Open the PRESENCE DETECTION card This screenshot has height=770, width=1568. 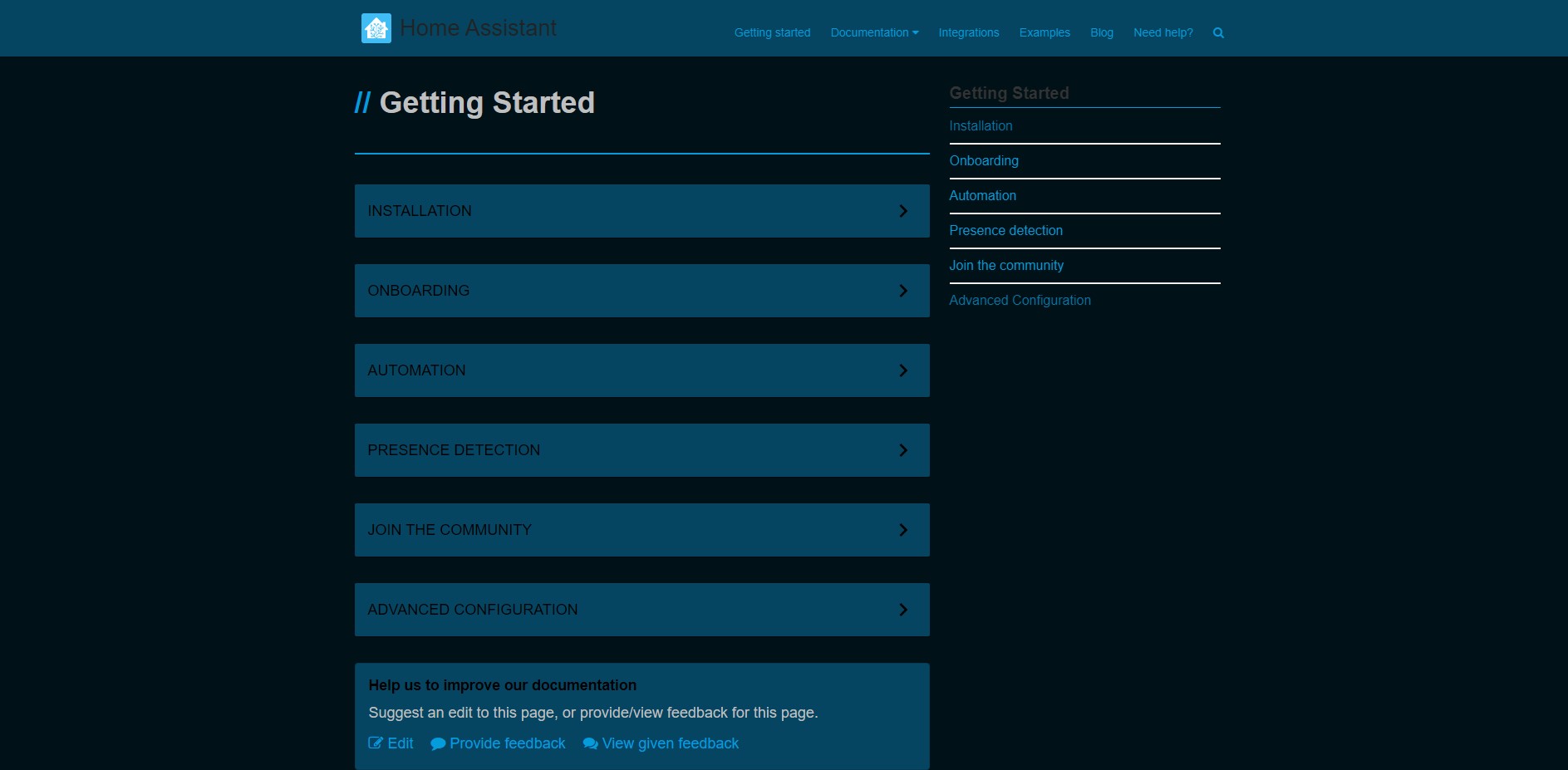pyautogui.click(x=641, y=449)
